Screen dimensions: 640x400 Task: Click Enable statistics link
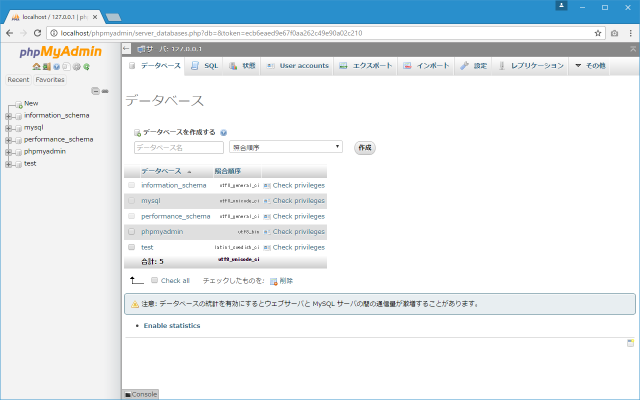(172, 326)
